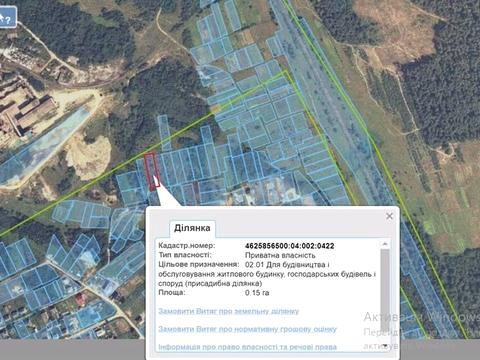Click the identify/help cursor tool button

[7, 17]
